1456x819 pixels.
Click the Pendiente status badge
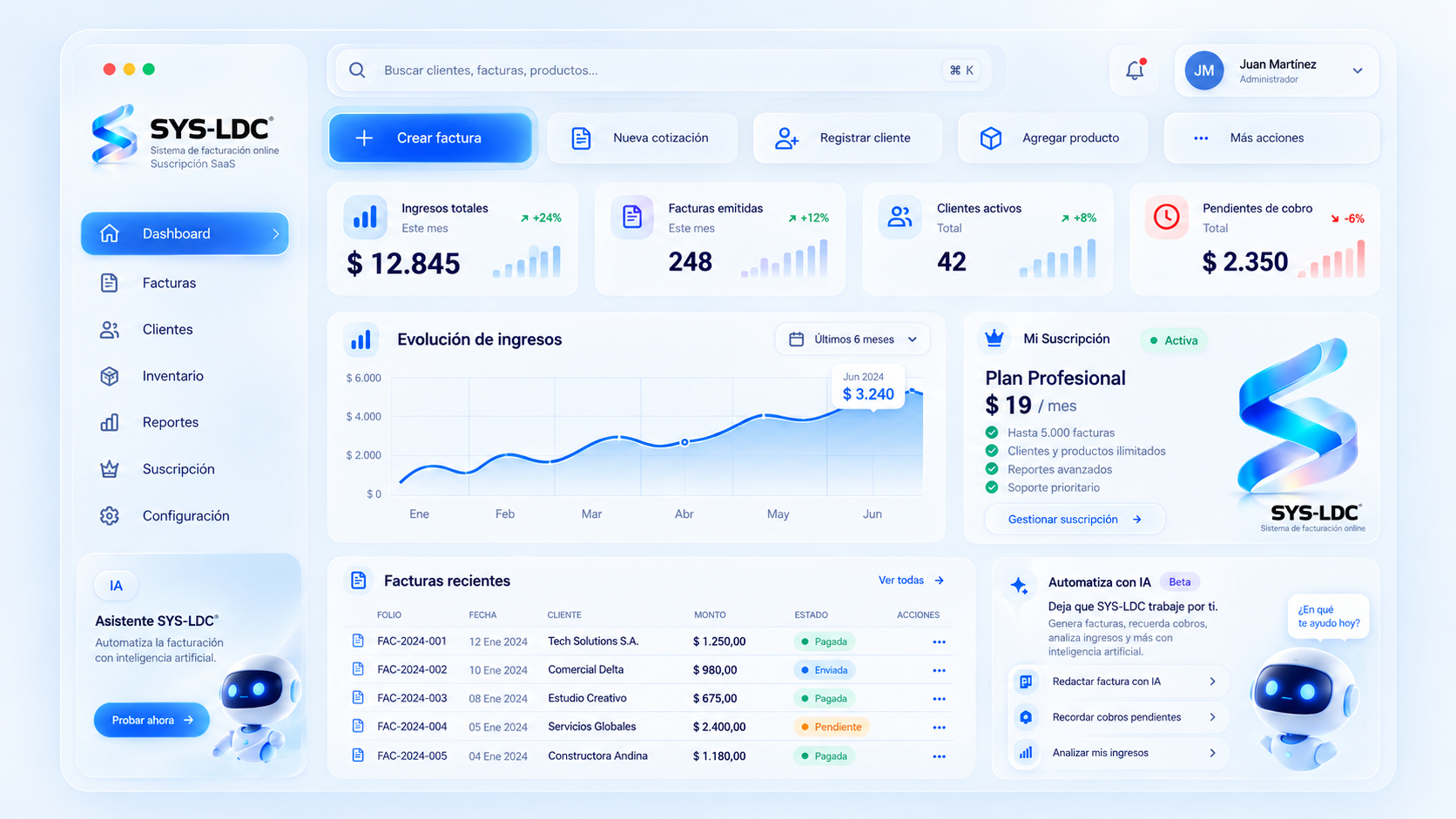pyautogui.click(x=832, y=727)
